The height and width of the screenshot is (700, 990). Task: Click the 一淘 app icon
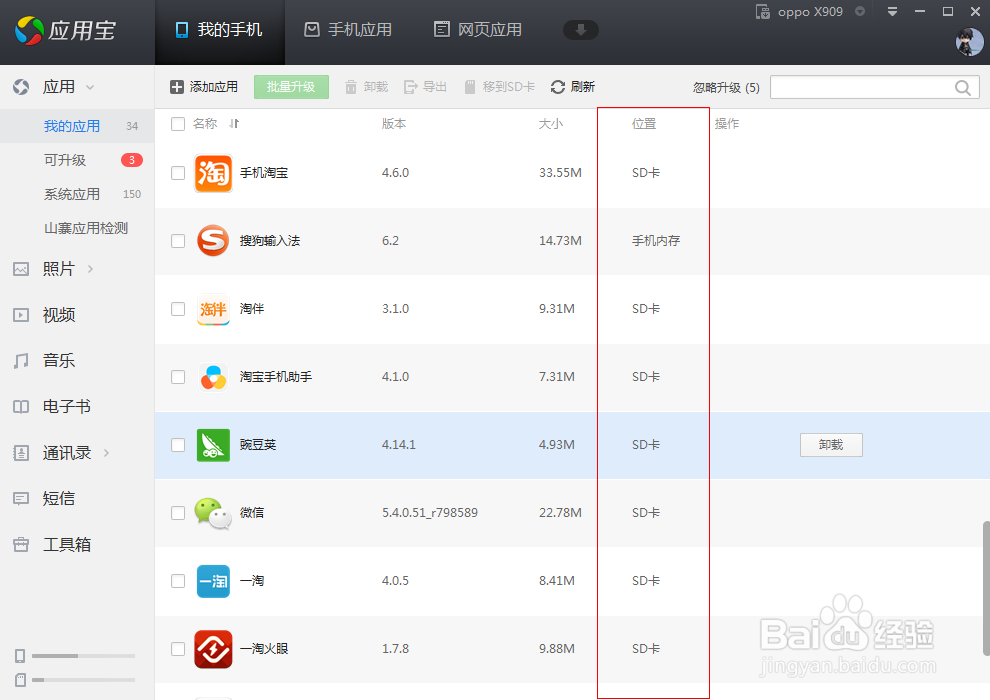click(x=213, y=581)
